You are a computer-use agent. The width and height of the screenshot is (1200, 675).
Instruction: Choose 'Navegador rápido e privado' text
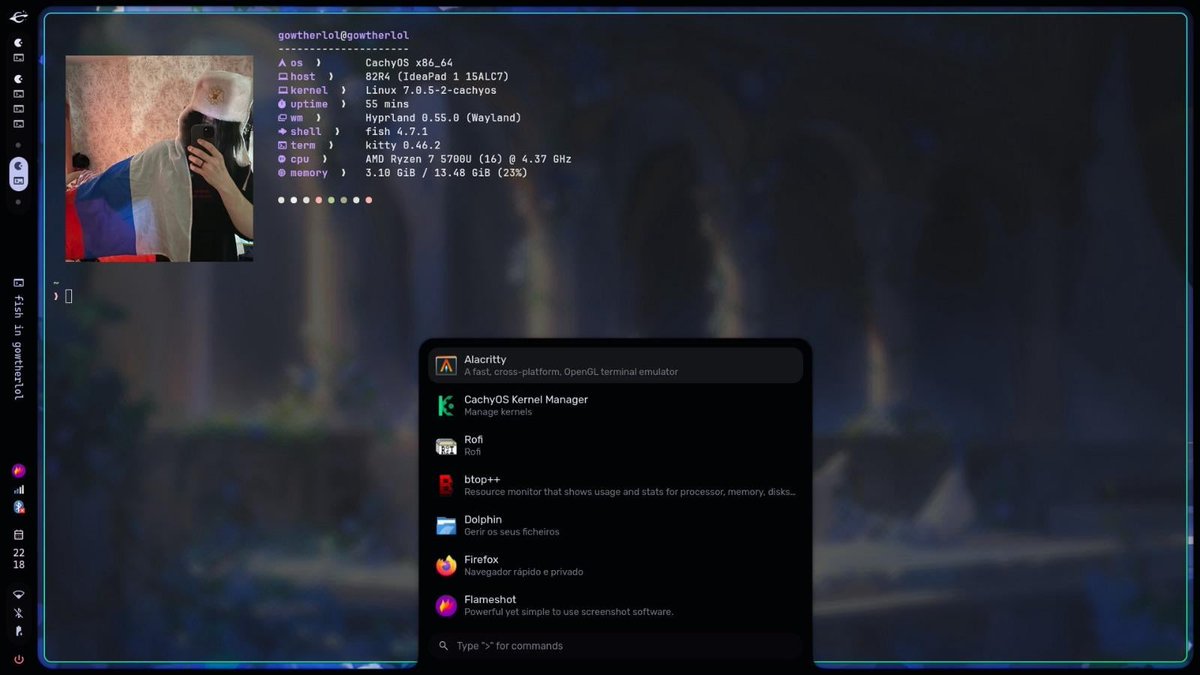pos(523,572)
